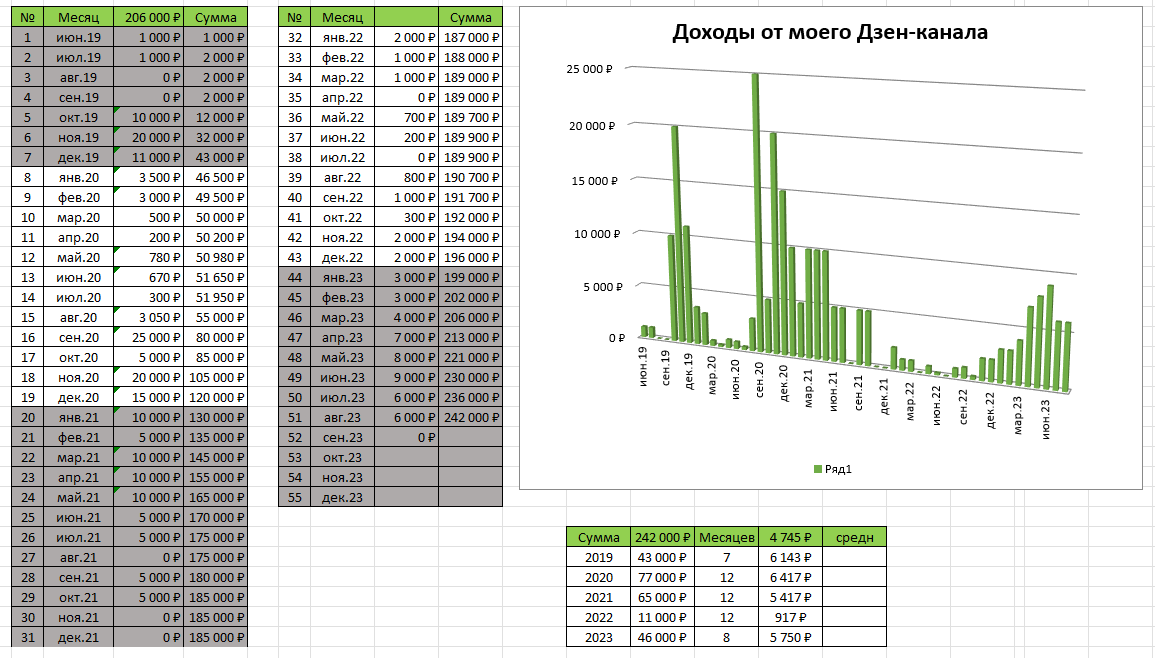Select the month cell "дек.19"
Viewport: 1155px width, 658px height.
click(x=79, y=157)
